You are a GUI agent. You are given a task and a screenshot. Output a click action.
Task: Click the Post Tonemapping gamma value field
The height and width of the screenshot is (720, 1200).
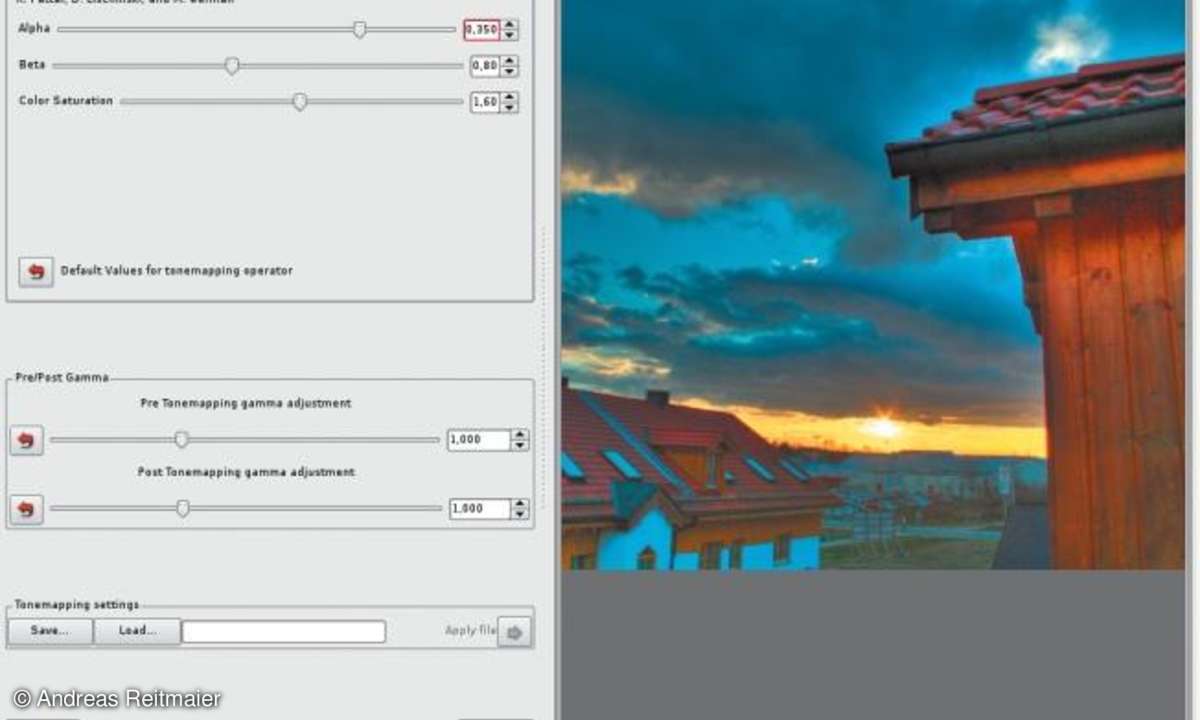[479, 509]
